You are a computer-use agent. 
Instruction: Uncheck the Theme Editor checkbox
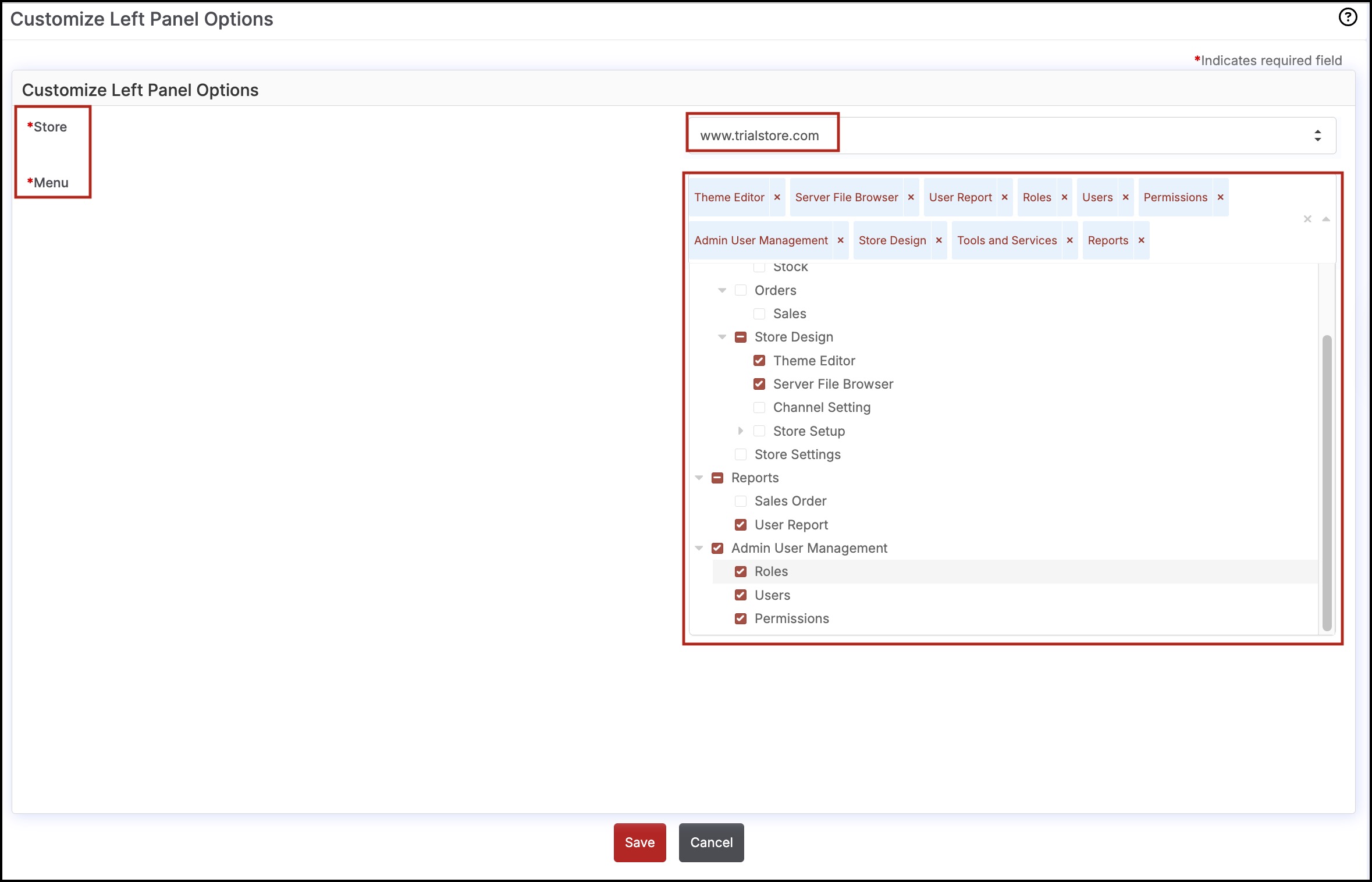tap(759, 361)
